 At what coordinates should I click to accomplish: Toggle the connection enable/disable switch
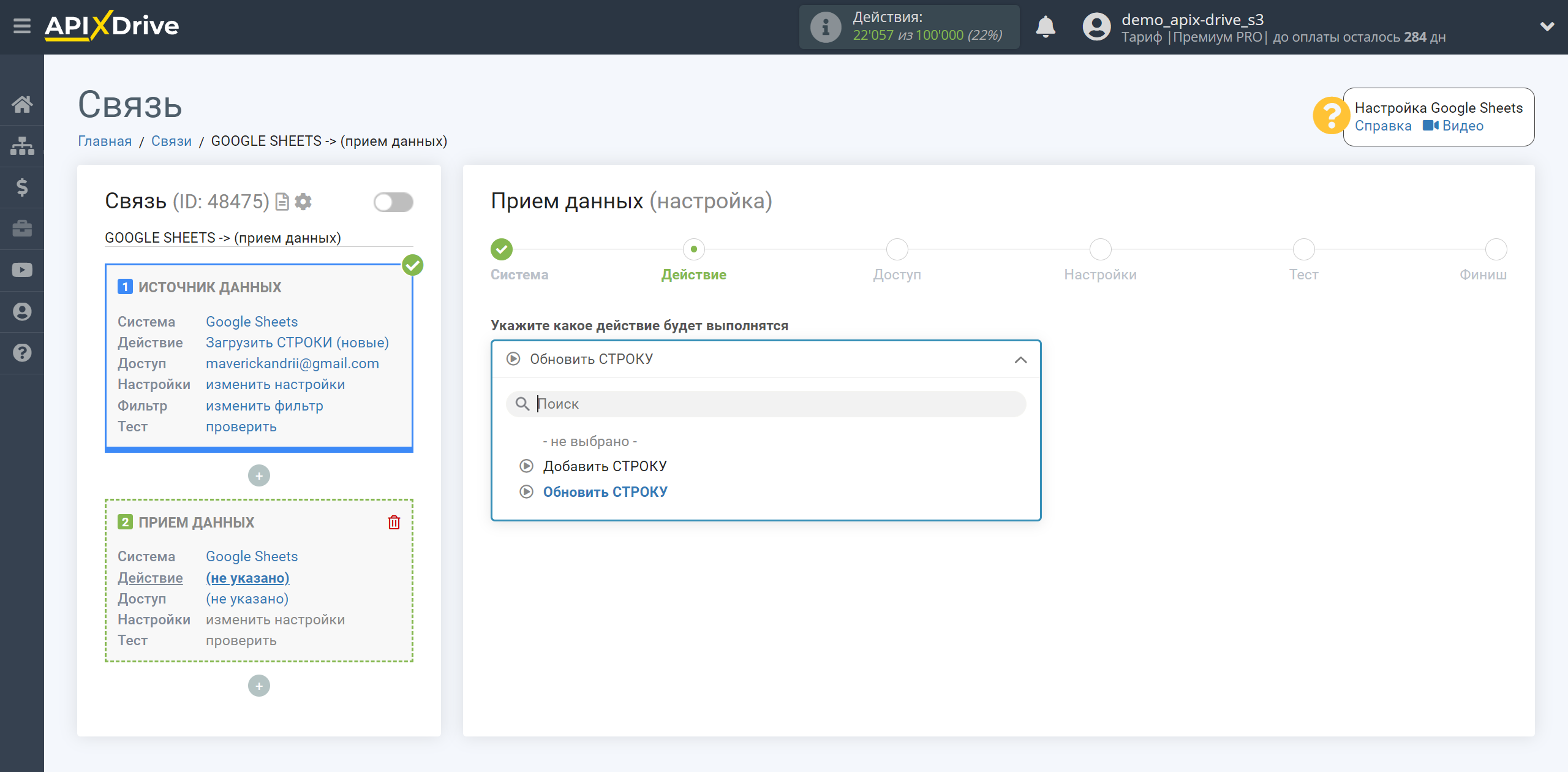[391, 202]
